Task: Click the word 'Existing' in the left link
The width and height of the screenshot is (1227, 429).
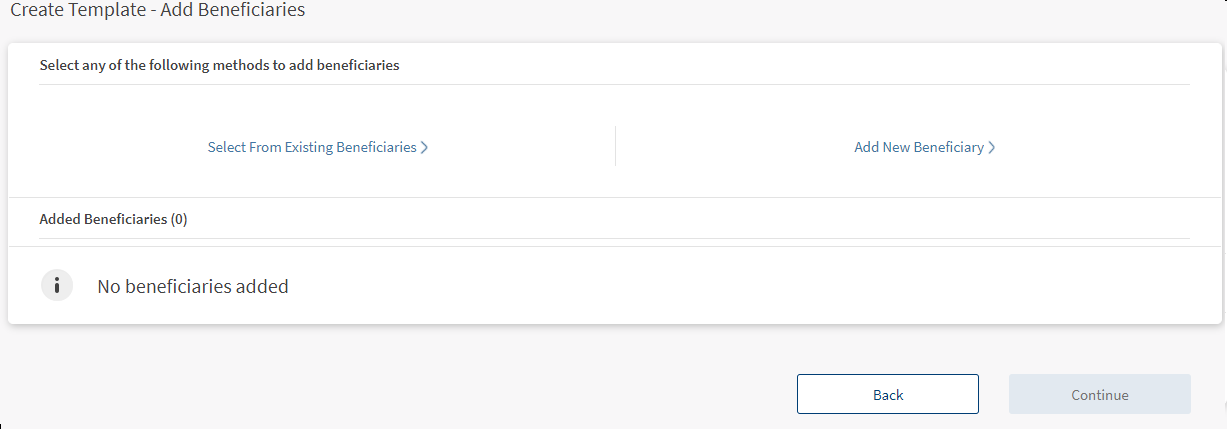Action: click(x=309, y=147)
